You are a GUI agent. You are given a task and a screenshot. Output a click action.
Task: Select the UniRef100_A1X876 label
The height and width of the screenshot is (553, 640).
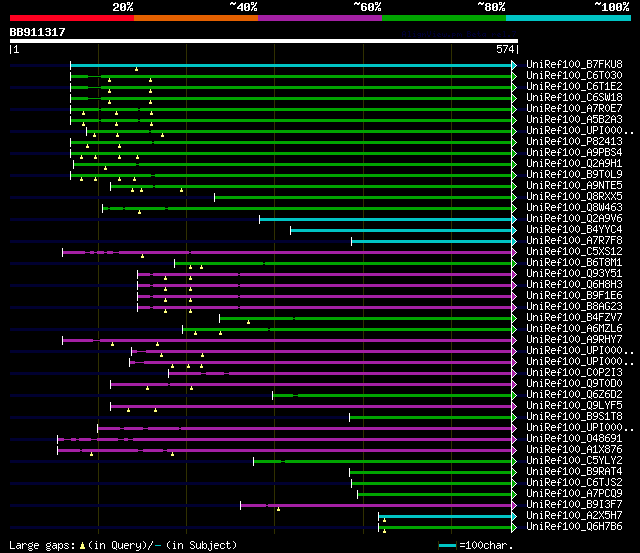(x=574, y=450)
